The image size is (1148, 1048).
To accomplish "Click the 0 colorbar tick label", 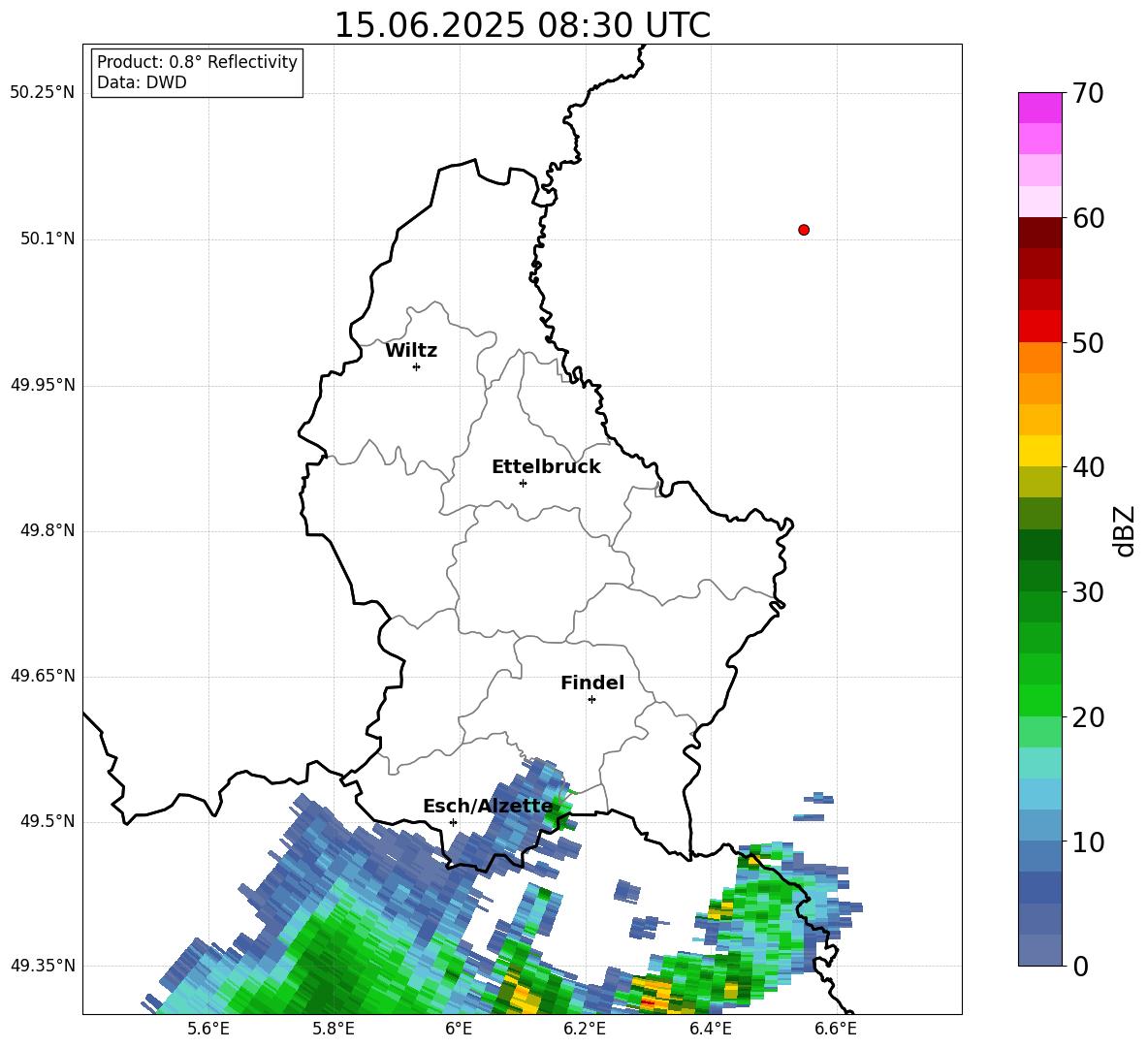I will click(1080, 966).
